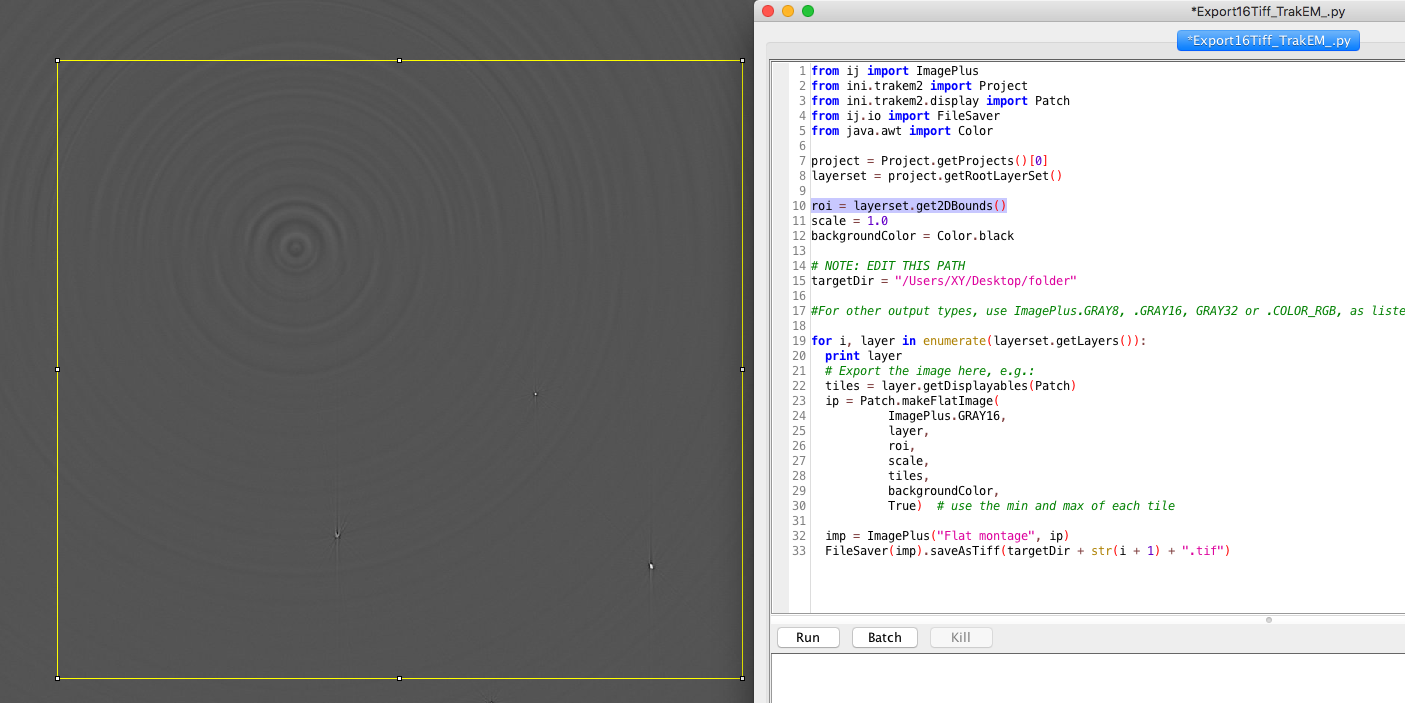This screenshot has height=703, width=1405.
Task: Click the right-middle handle of the yellow rectangle
Action: 741,369
